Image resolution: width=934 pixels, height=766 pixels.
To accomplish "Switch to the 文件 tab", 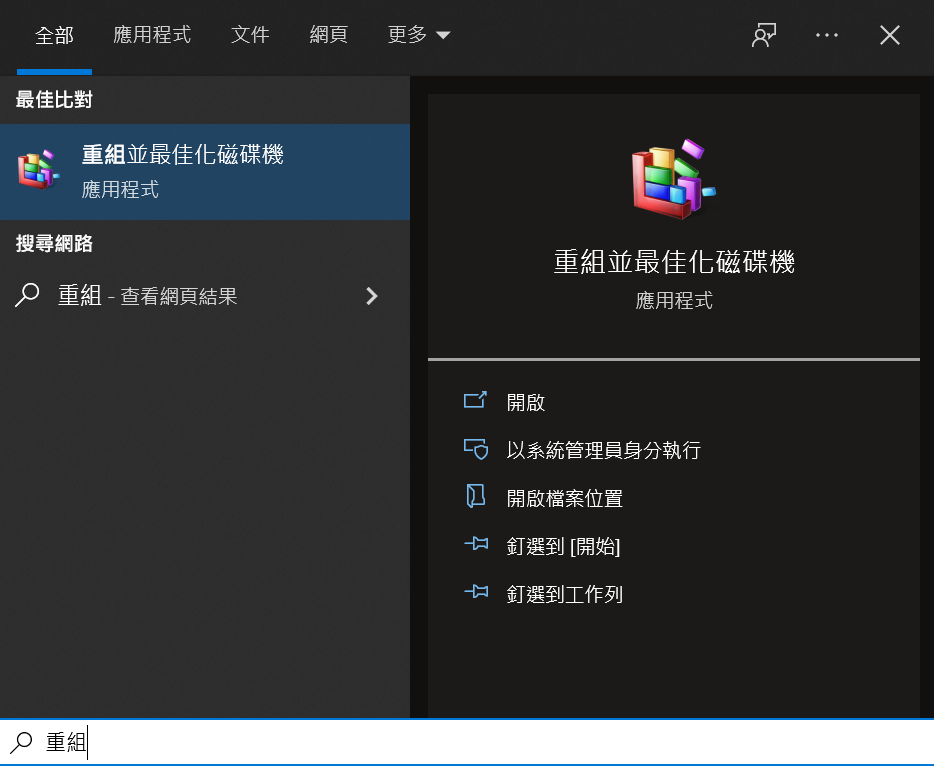I will (x=250, y=35).
